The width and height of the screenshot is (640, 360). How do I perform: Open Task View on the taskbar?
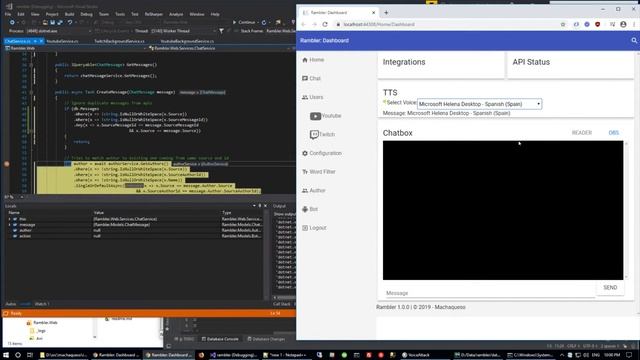coord(29,355)
